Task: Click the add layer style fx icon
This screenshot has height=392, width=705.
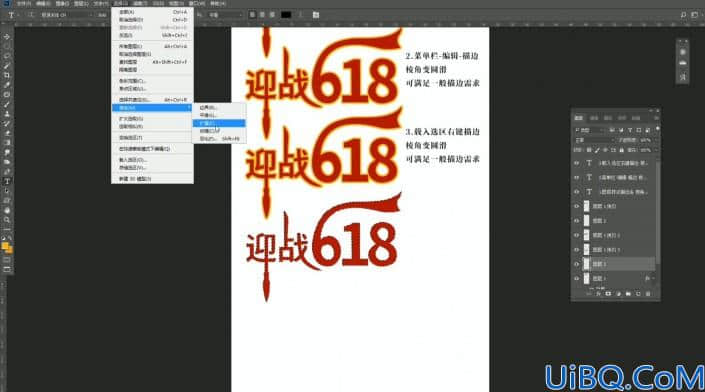Action: point(598,294)
